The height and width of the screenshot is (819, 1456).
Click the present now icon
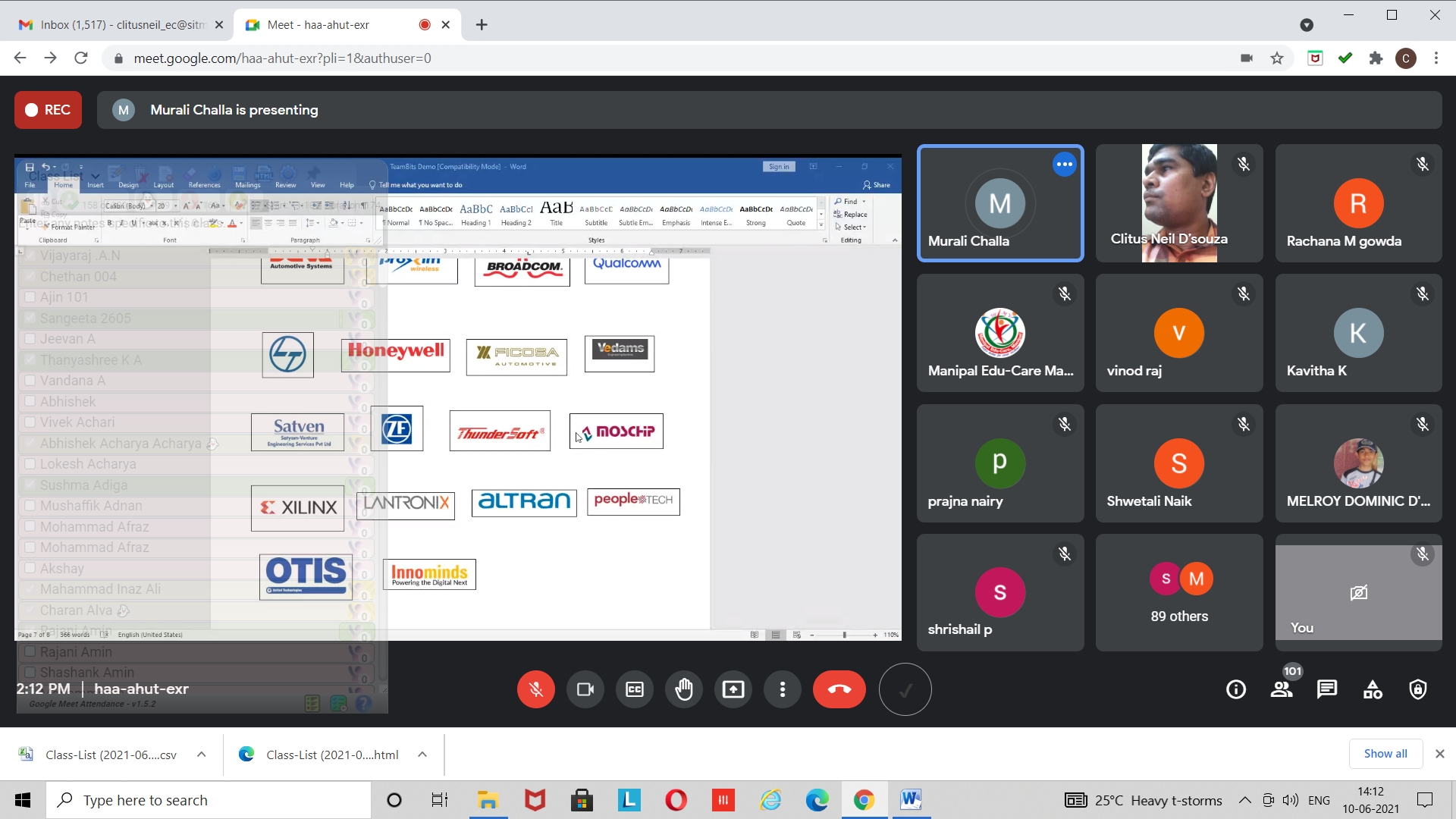[x=733, y=689]
